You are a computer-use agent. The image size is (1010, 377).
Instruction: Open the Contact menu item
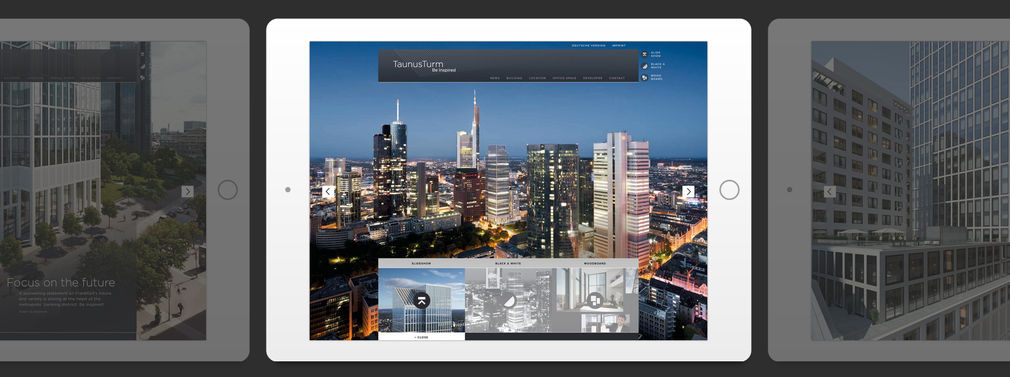pyautogui.click(x=616, y=78)
